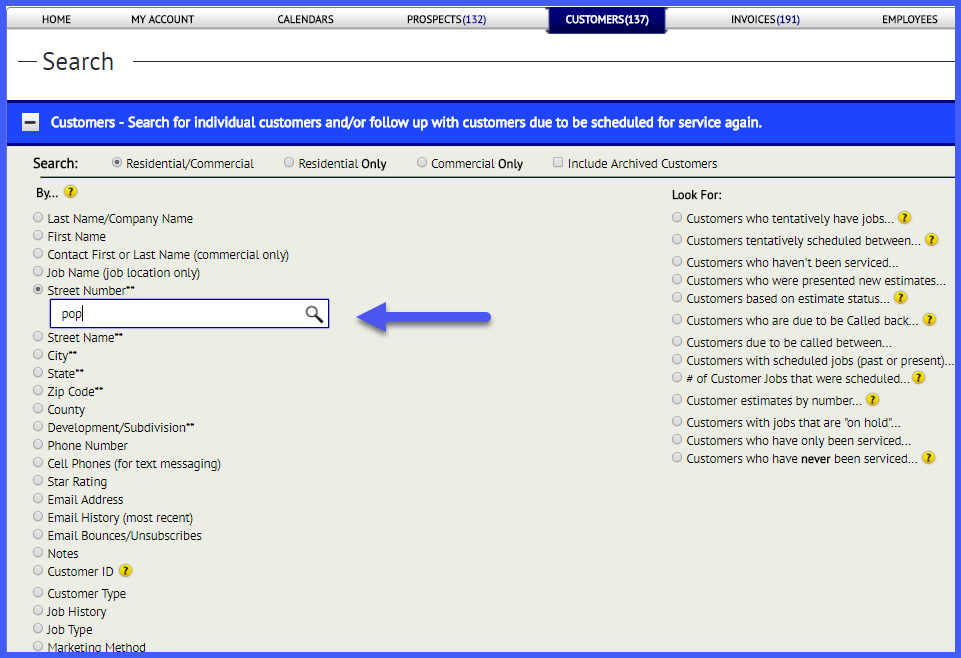
Task: Select Commercial Only radio button
Action: click(422, 162)
